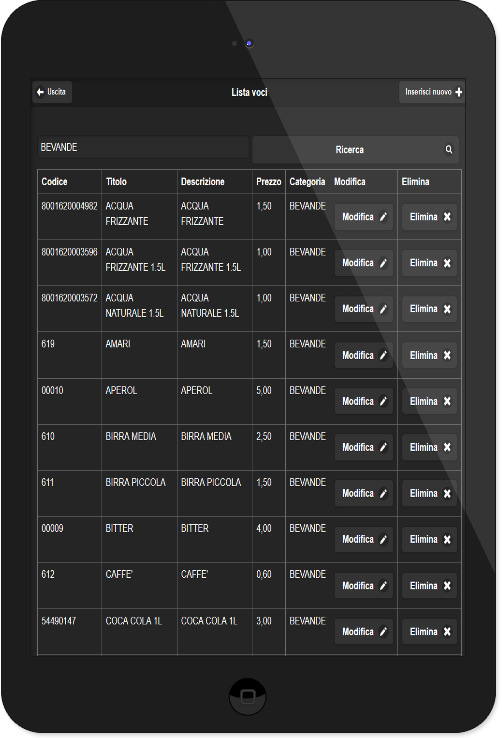This screenshot has height=738, width=502.
Task: Click the back arrow beside Uscita
Action: click(x=40, y=92)
